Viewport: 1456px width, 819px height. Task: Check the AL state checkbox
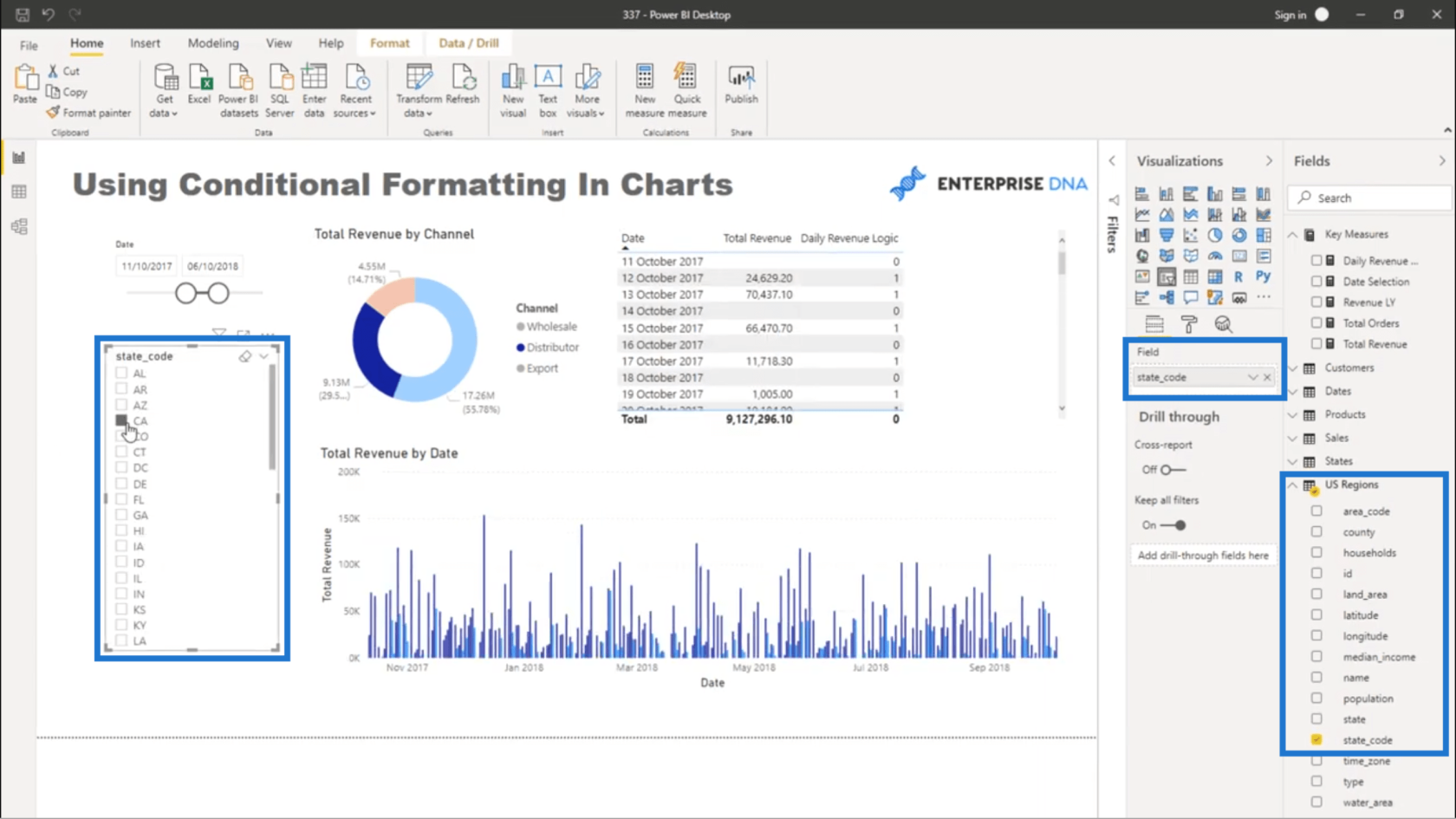121,373
